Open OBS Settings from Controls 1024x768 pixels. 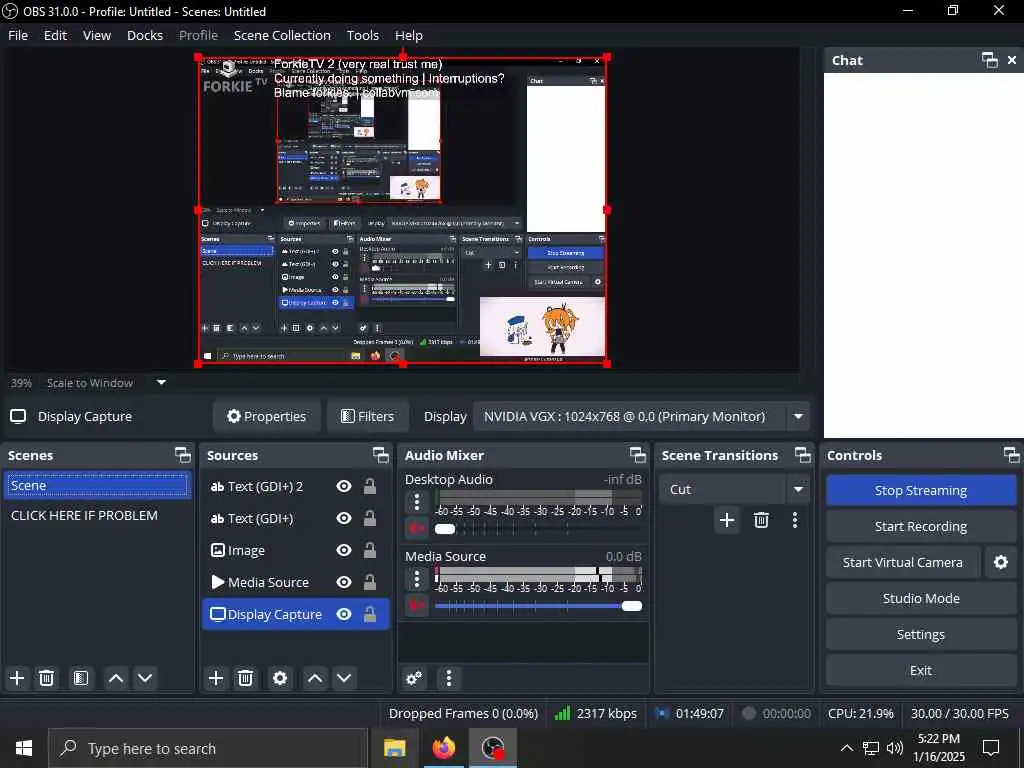[x=921, y=634]
